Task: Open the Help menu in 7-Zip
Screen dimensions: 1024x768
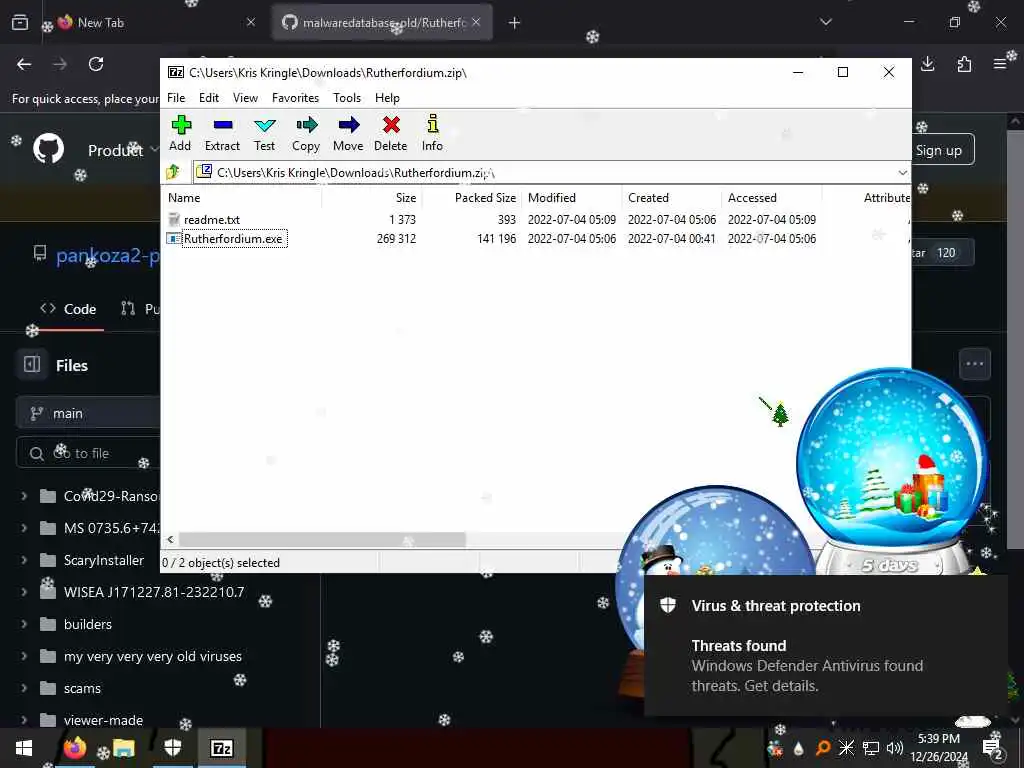Action: coord(387,98)
